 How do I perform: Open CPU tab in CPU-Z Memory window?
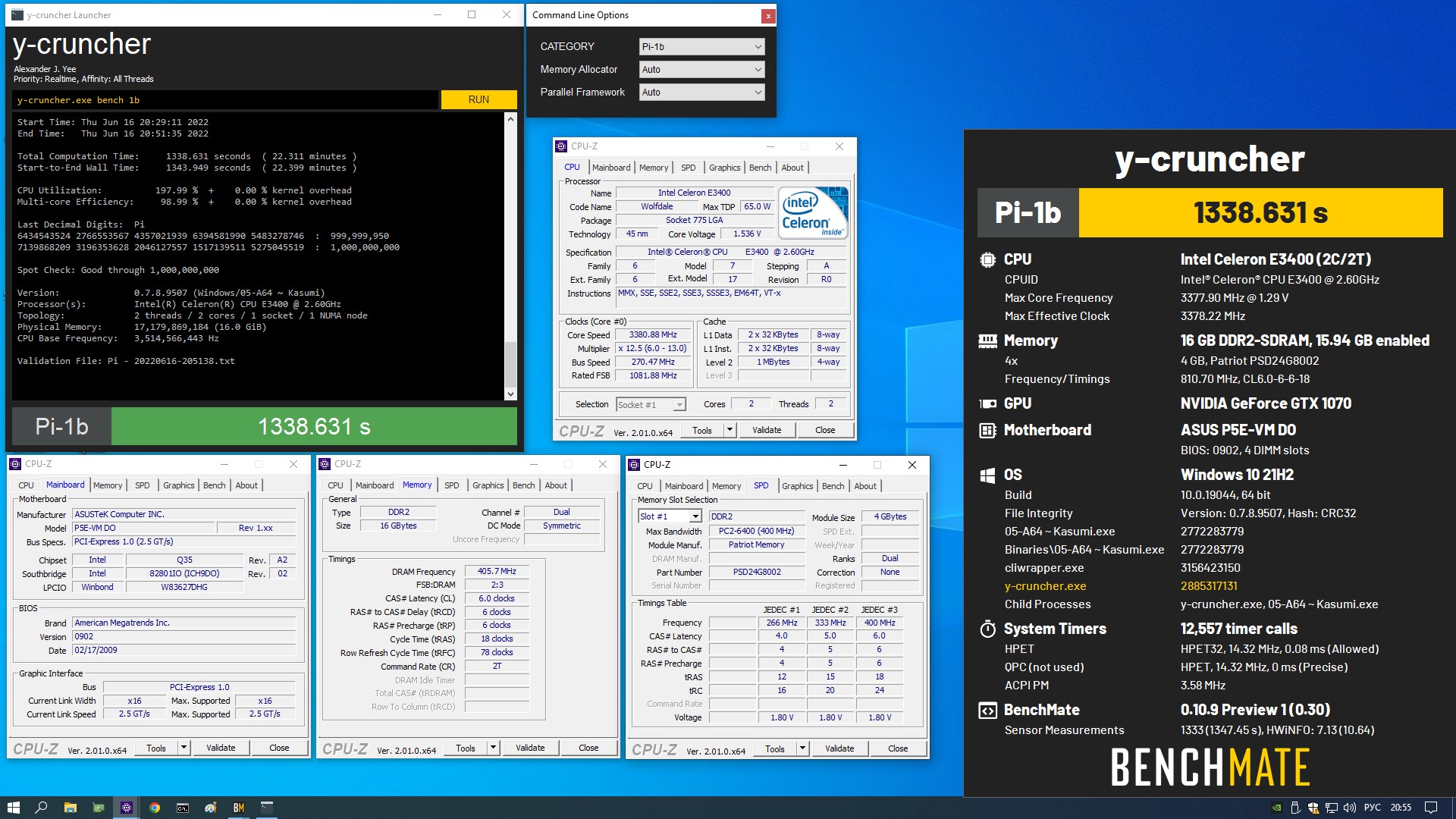pyautogui.click(x=335, y=485)
